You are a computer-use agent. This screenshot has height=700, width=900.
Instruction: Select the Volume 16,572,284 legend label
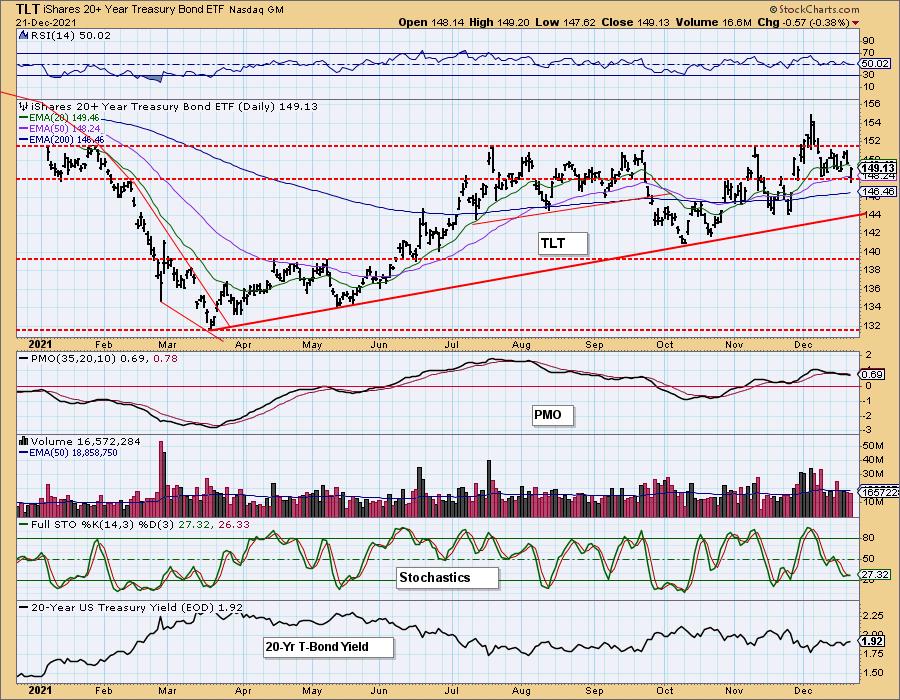(85, 441)
